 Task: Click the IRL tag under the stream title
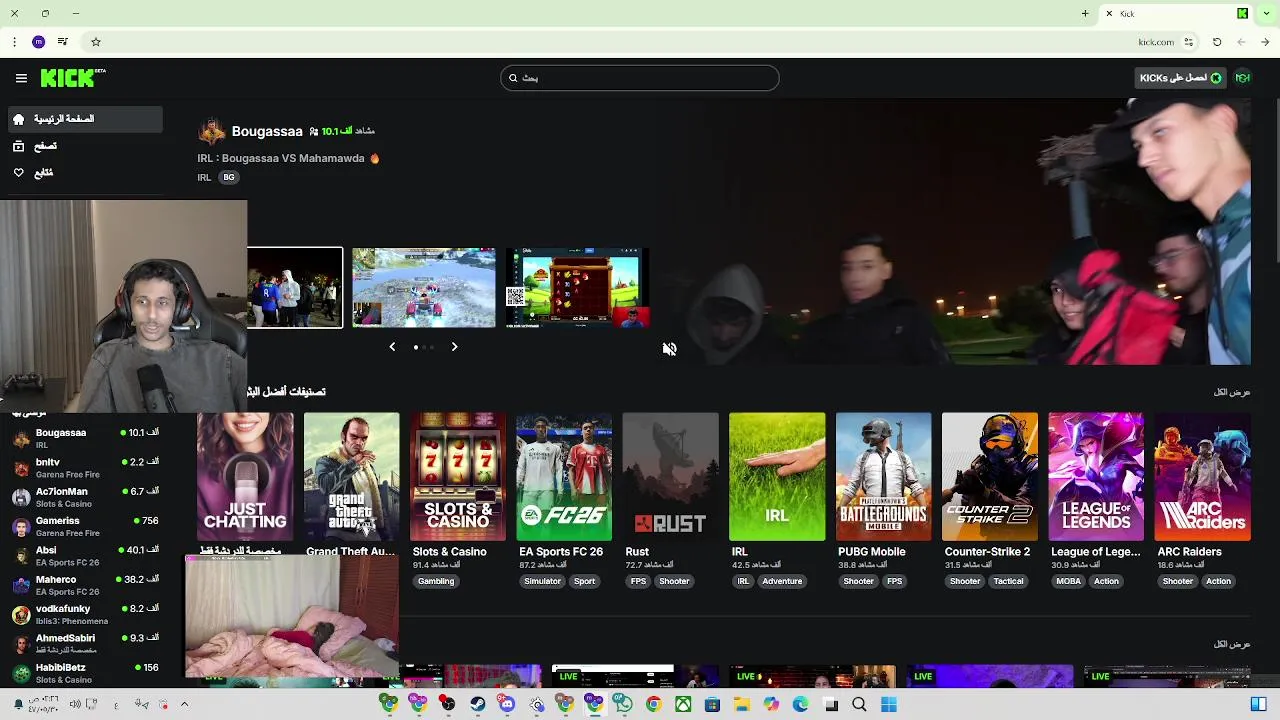(x=204, y=178)
